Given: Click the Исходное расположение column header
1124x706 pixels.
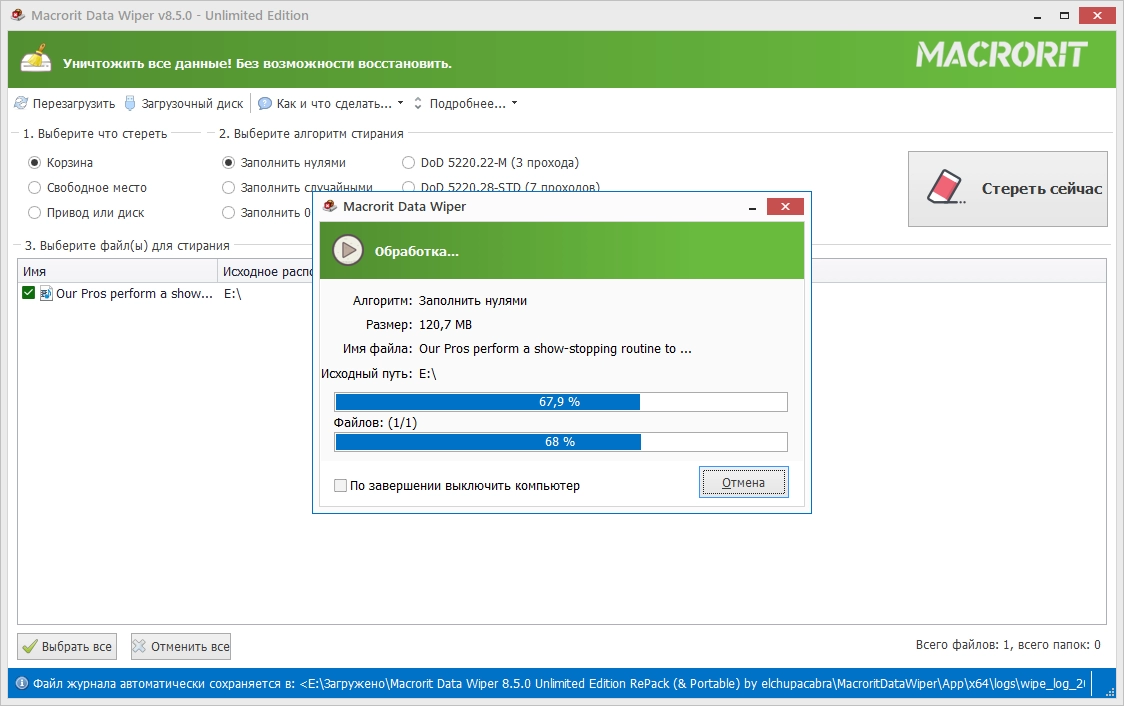Looking at the screenshot, I should click(x=266, y=271).
